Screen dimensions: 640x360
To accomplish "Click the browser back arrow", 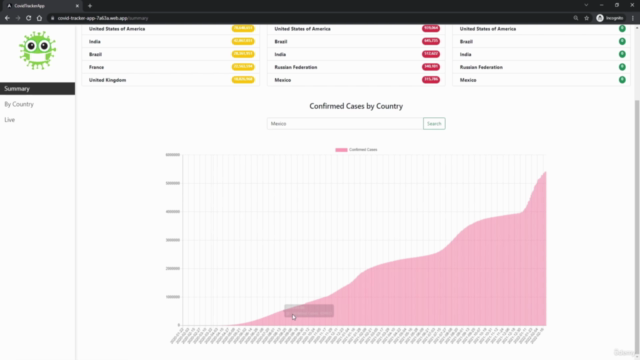I will (x=7, y=18).
